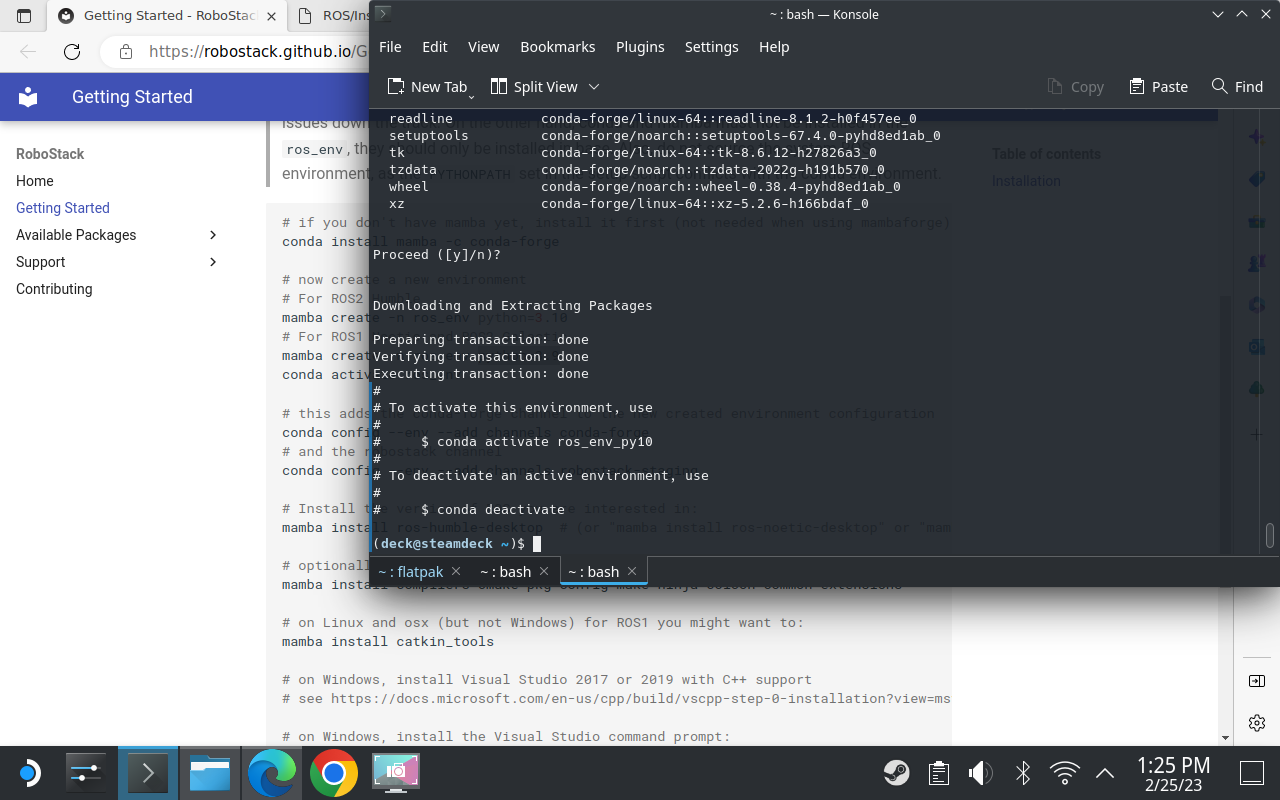Click the New Tab button in Konsole toolbar

point(427,87)
